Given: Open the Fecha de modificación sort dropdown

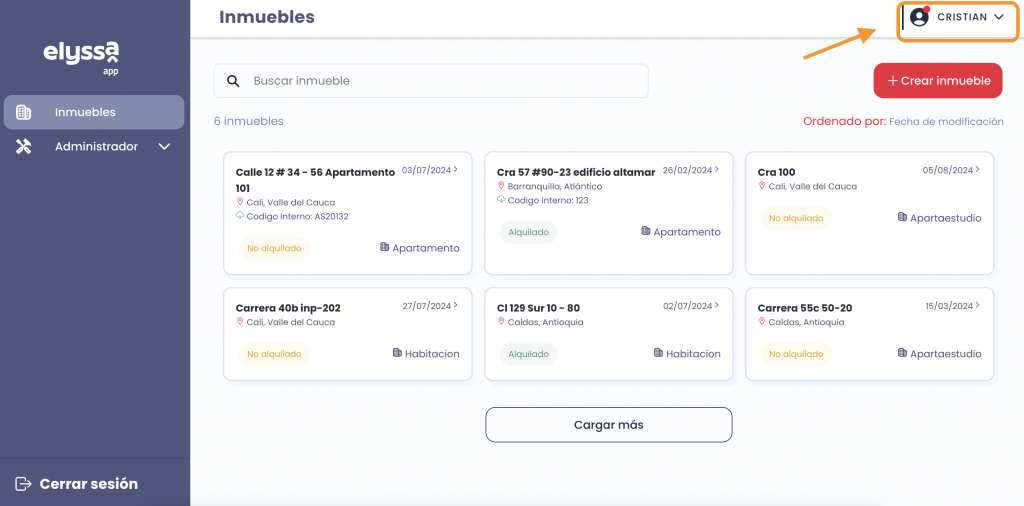Looking at the screenshot, I should click(946, 121).
